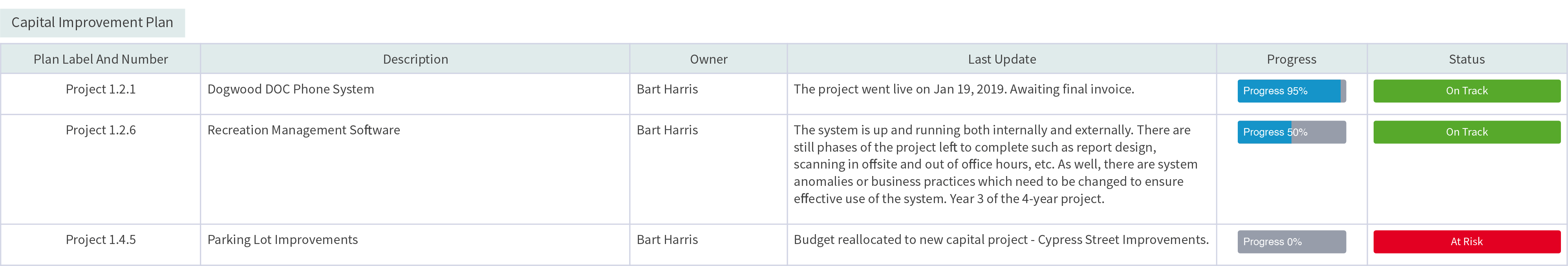Sort by the Plan Label And Number column

(101, 59)
